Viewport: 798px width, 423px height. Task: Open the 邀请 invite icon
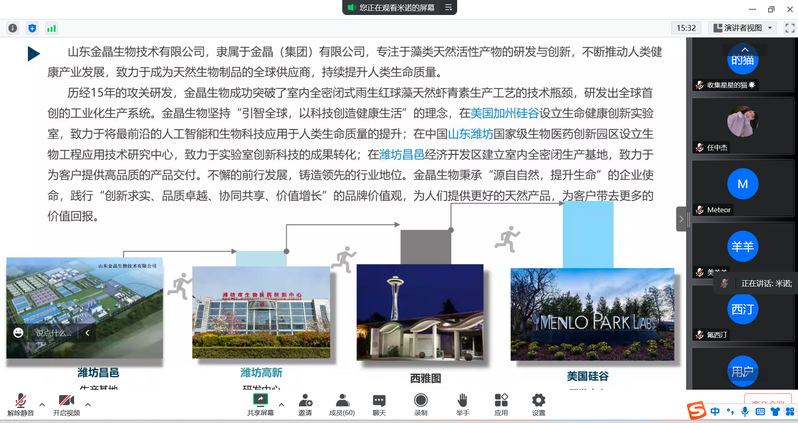coord(305,400)
